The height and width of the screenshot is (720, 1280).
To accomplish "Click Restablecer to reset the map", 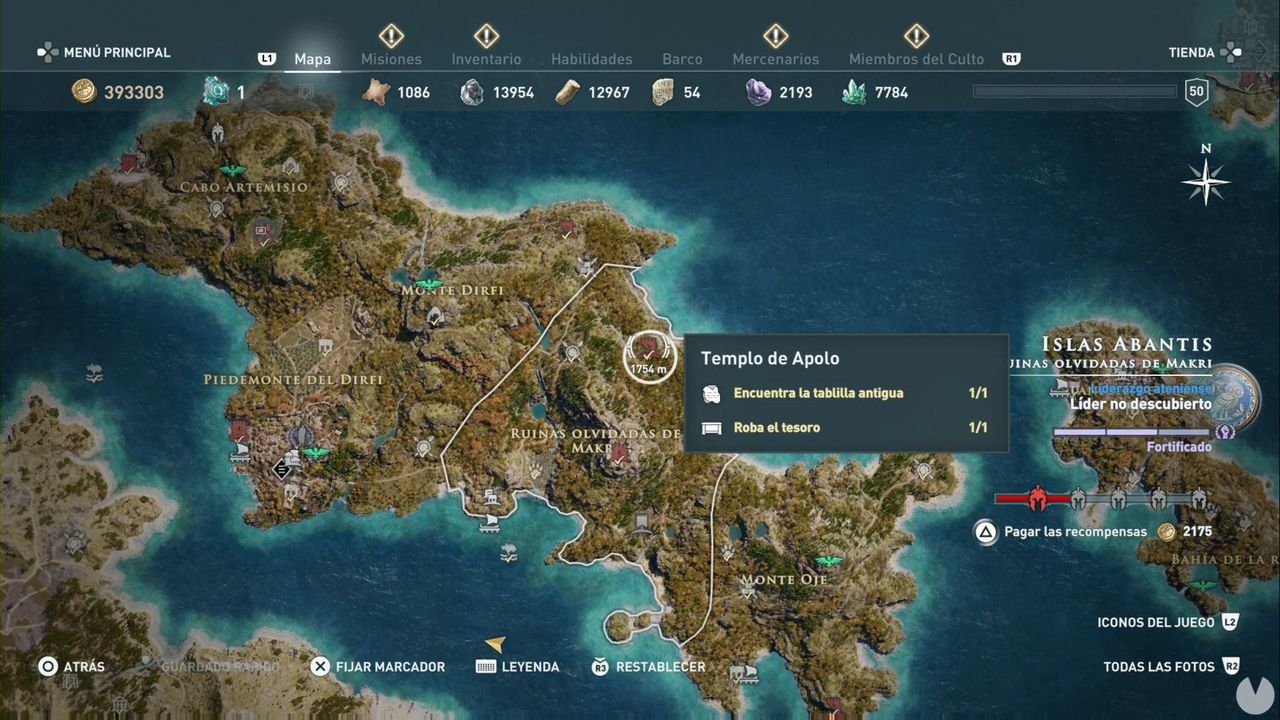I will (x=648, y=666).
